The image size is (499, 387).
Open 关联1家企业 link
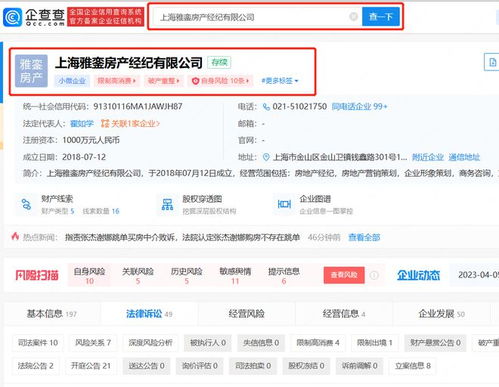pos(135,124)
